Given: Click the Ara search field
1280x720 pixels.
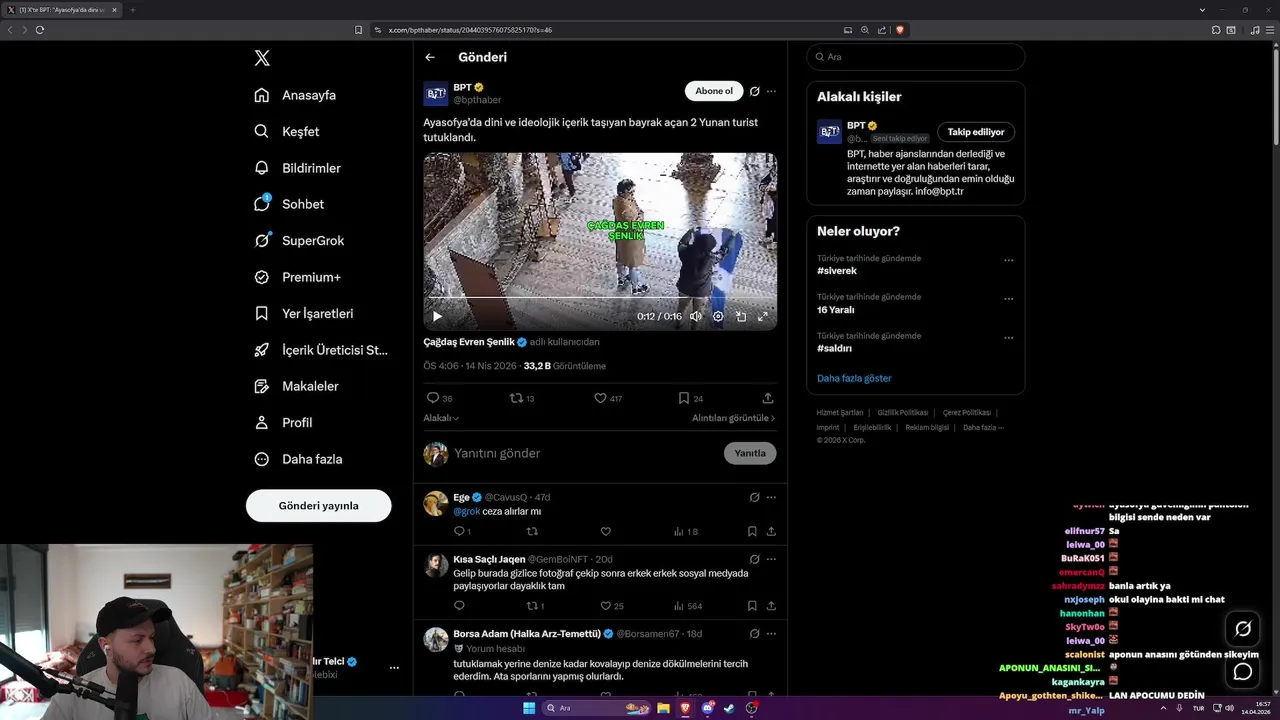Looking at the screenshot, I should [916, 57].
